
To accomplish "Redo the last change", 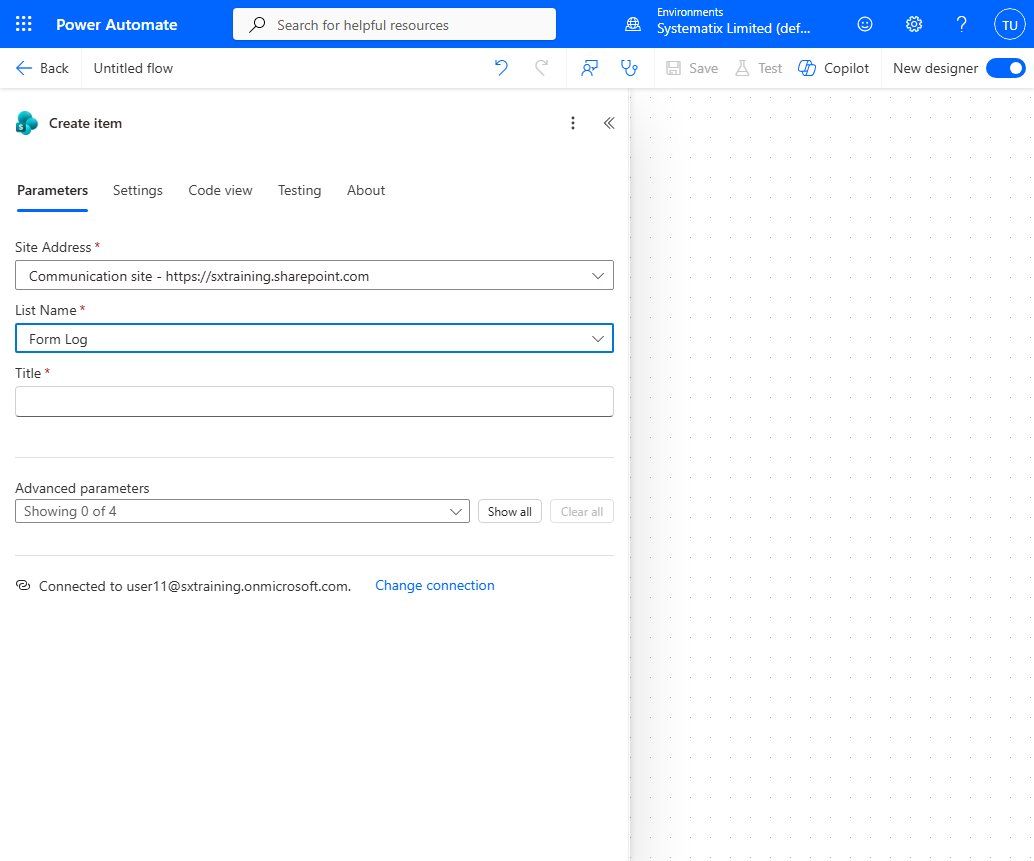I will point(541,68).
